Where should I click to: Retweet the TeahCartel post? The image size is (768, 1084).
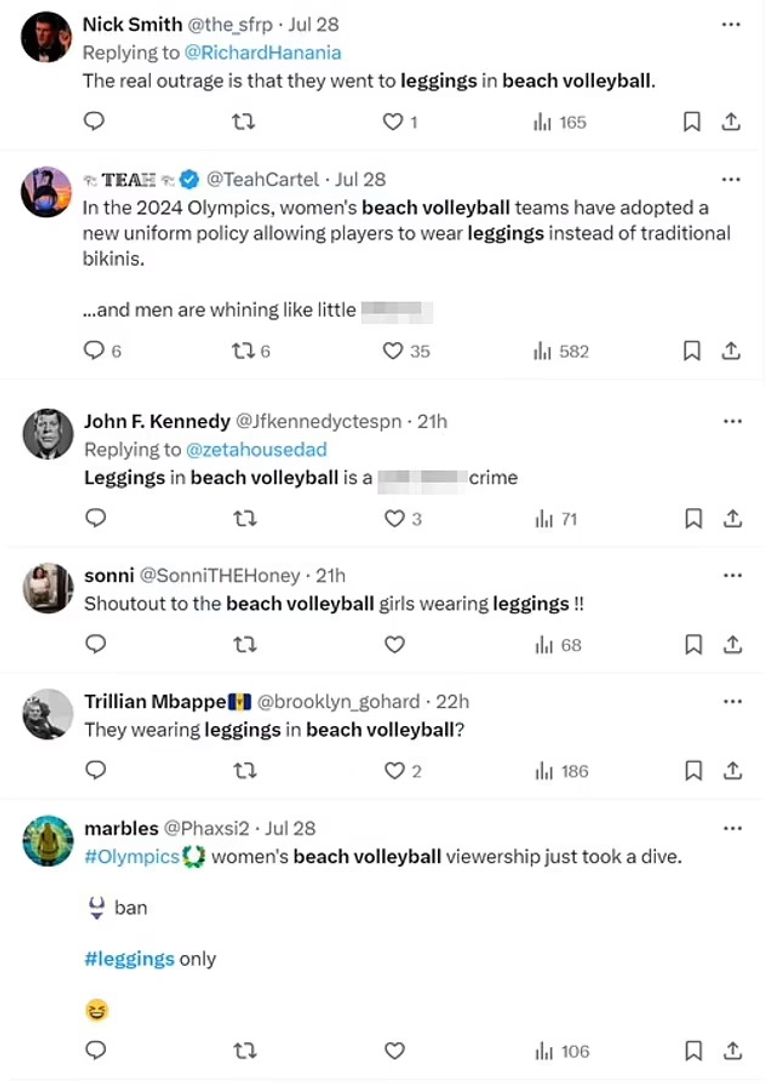pyautogui.click(x=243, y=351)
